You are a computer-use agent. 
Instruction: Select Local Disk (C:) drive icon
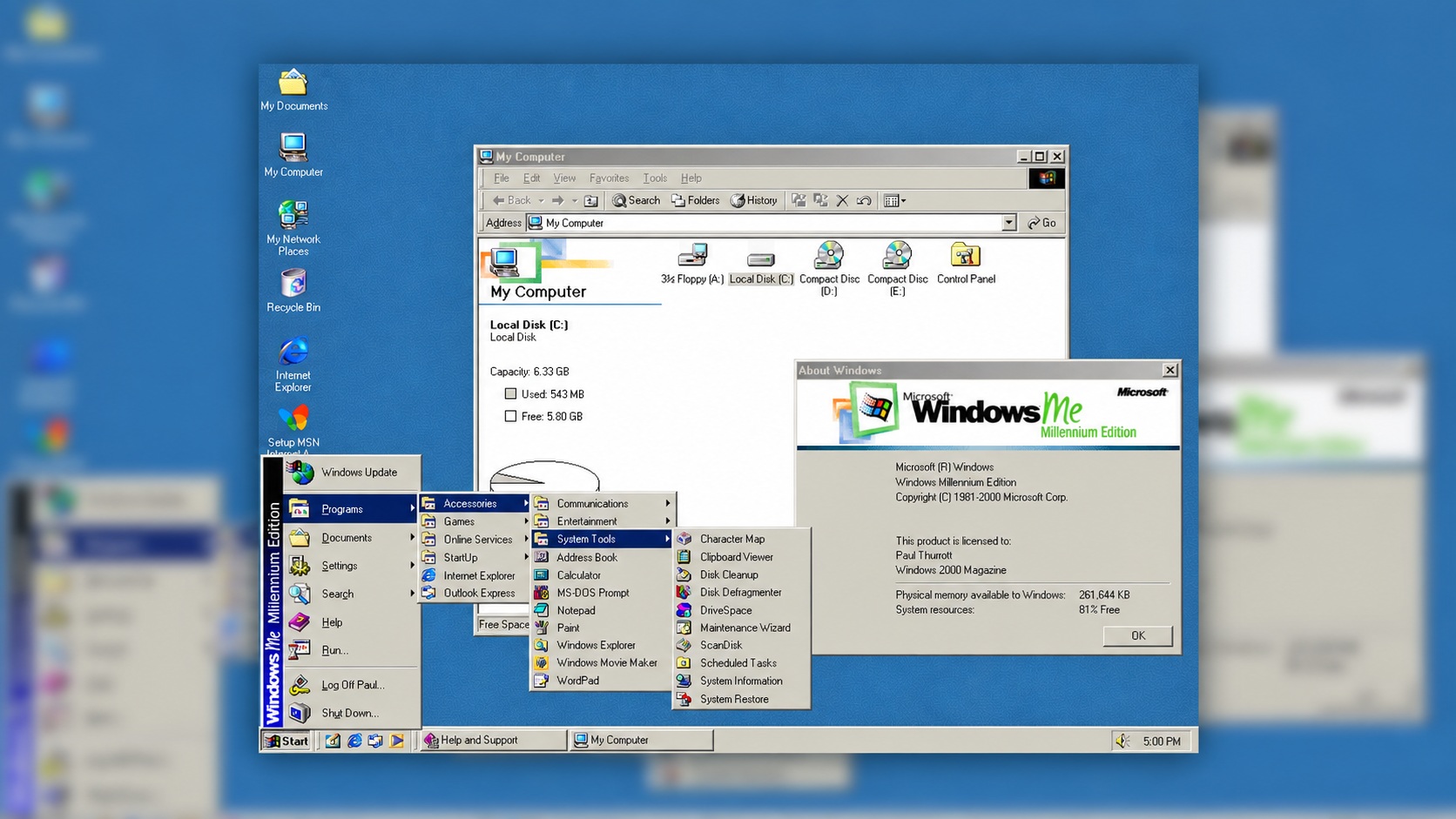pyautogui.click(x=761, y=266)
